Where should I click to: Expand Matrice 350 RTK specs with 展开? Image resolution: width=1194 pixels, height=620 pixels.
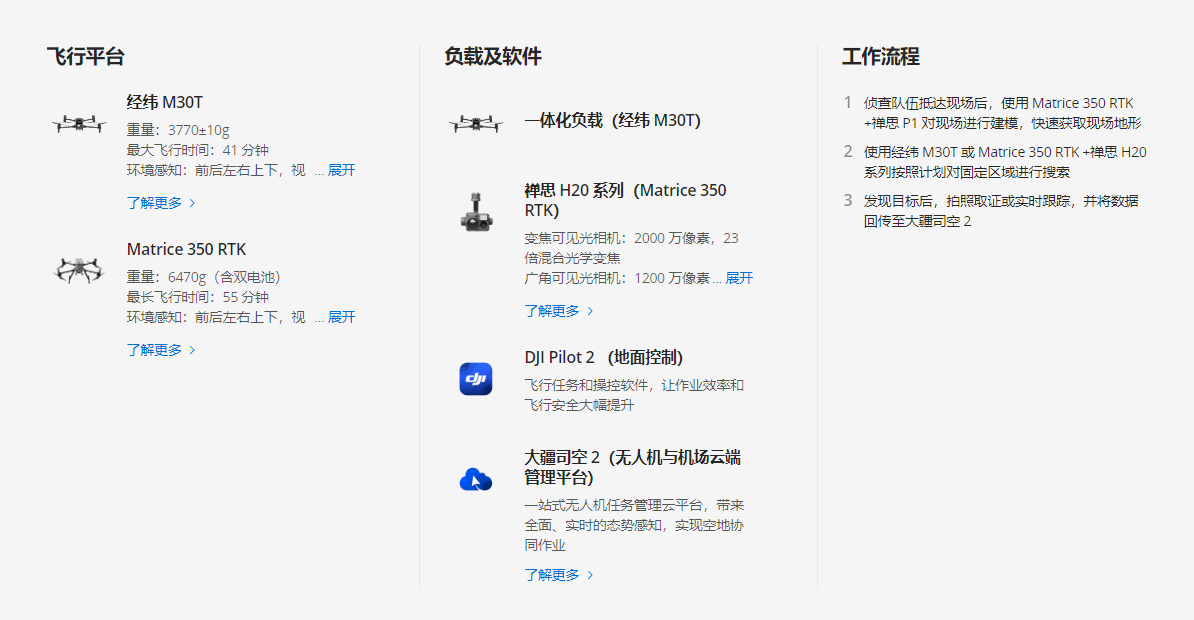click(x=341, y=317)
